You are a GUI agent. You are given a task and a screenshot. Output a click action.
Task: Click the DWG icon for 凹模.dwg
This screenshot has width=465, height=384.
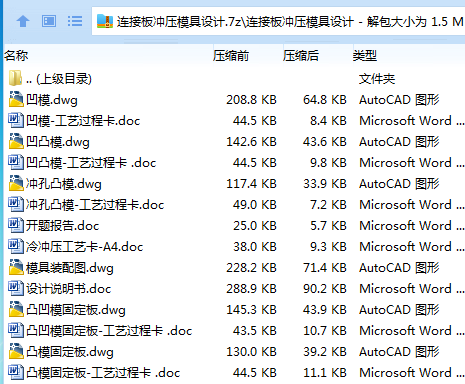click(16, 99)
